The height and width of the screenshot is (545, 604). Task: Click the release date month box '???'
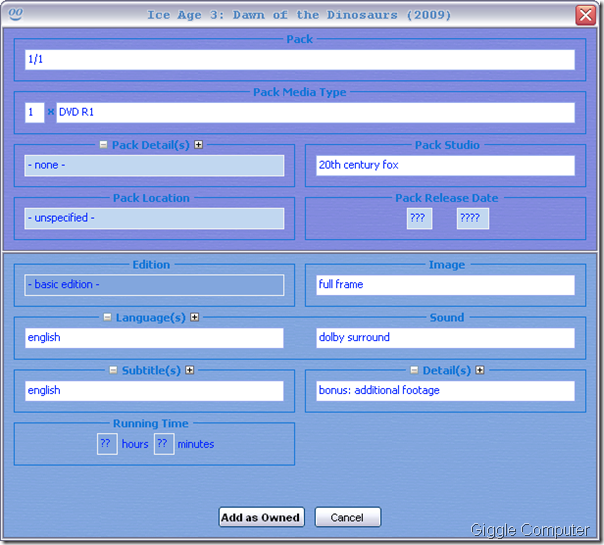(419, 218)
